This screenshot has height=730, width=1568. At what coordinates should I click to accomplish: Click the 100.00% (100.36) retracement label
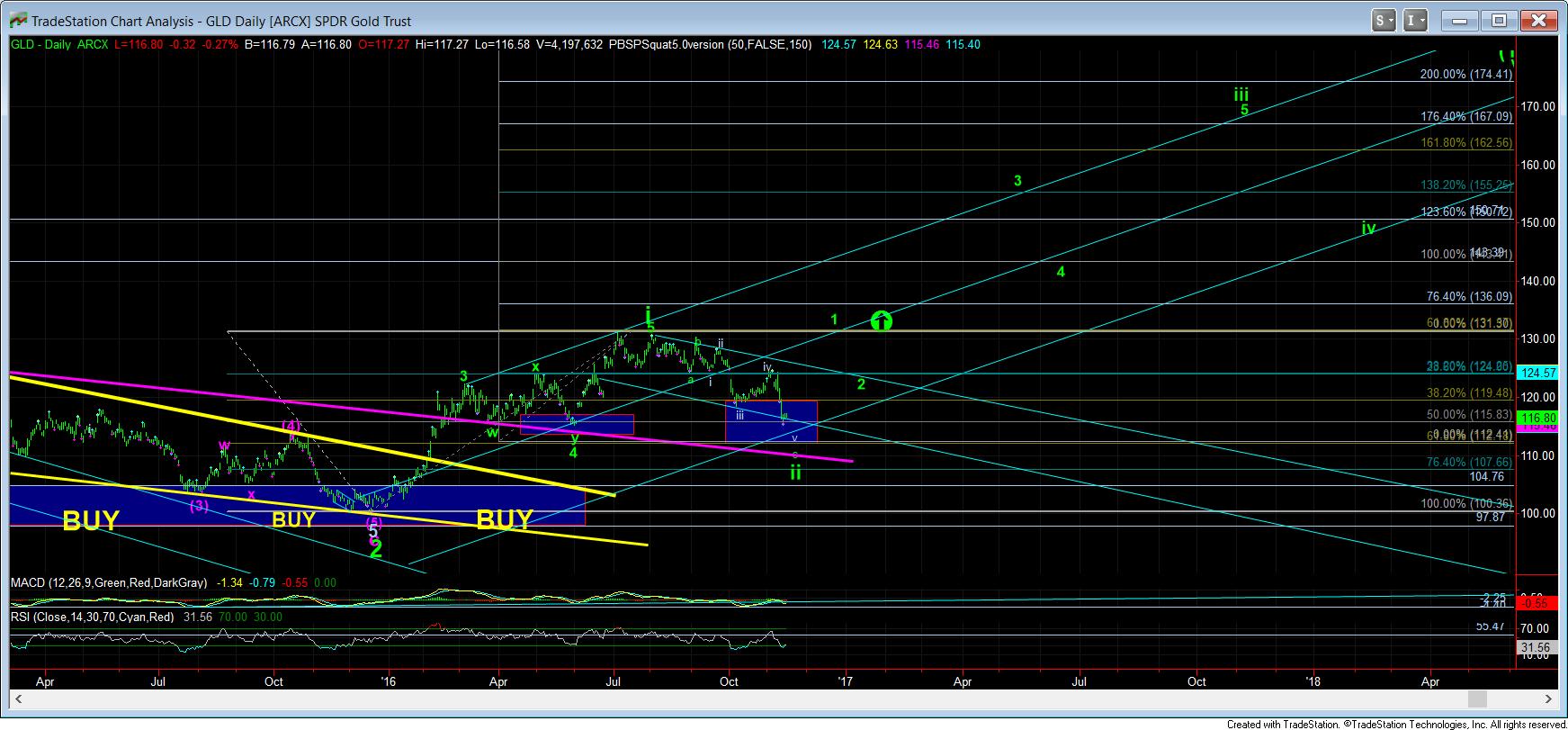(x=1465, y=504)
